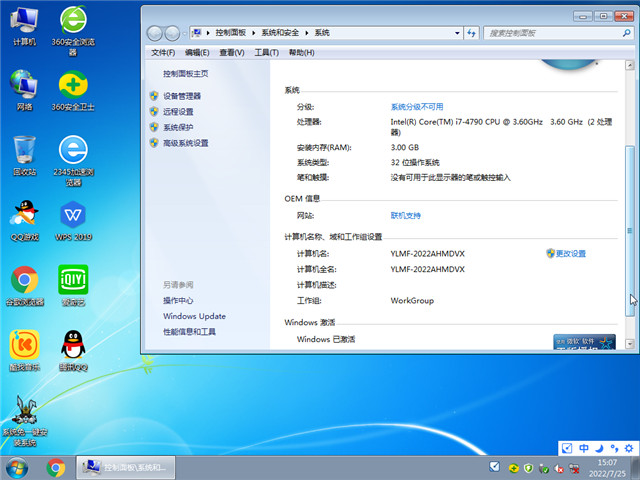Open the 编辑(E) menu
The width and height of the screenshot is (640, 480).
197,53
